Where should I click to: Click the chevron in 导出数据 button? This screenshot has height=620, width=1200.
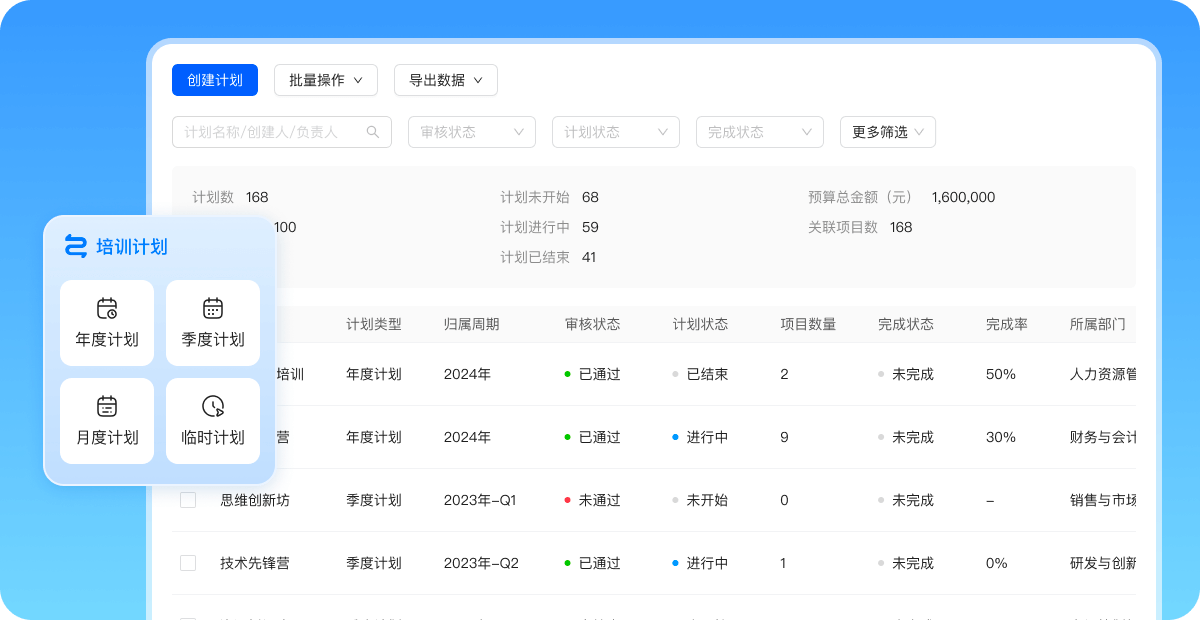[x=478, y=80]
